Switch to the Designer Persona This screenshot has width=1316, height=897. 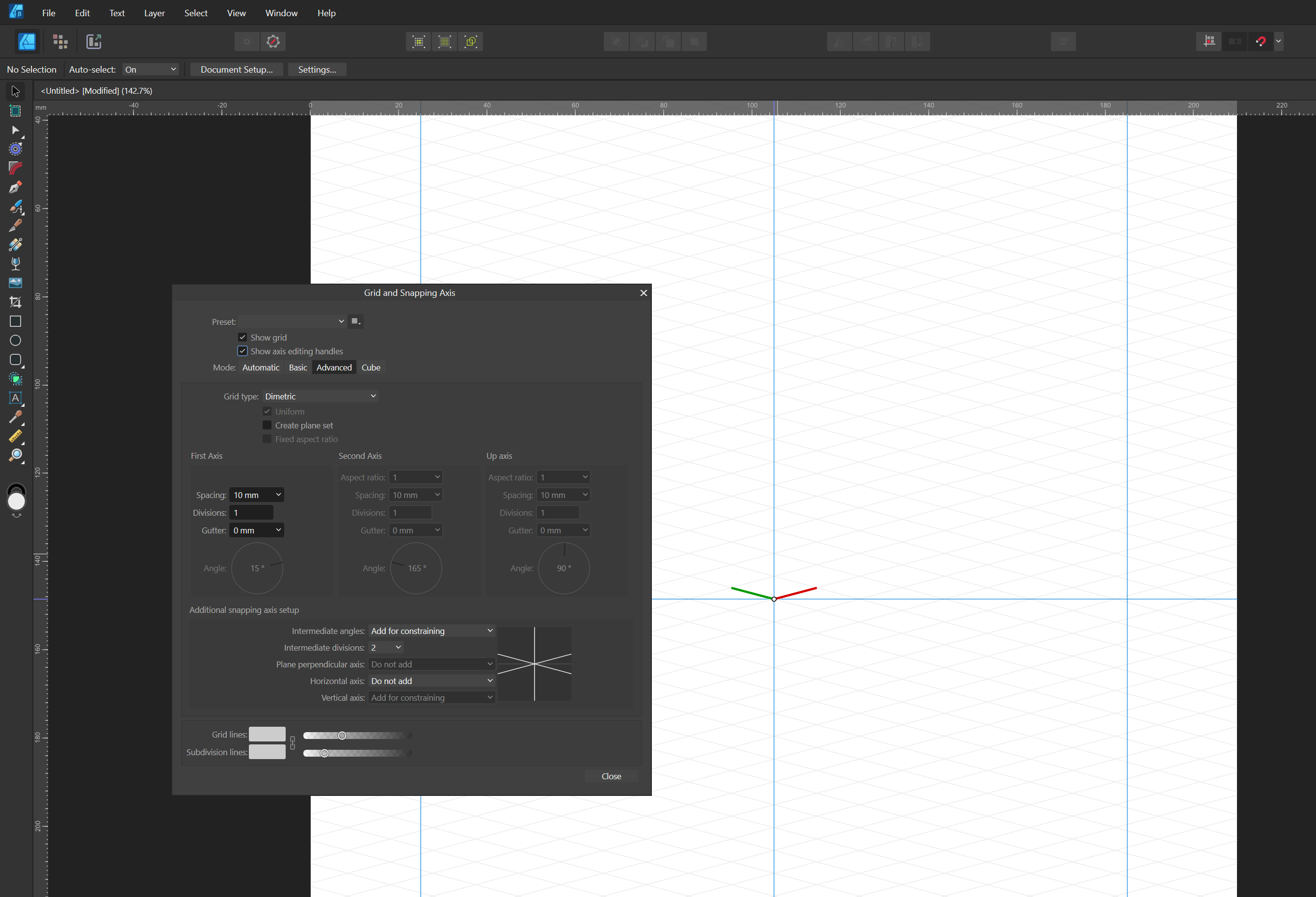click(27, 41)
